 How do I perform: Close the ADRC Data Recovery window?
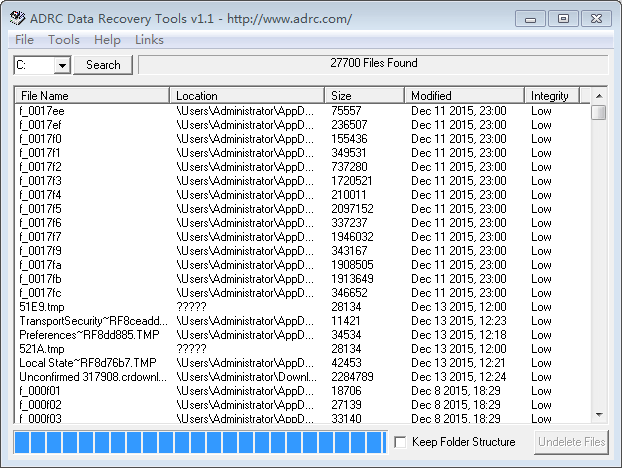[x=596, y=19]
